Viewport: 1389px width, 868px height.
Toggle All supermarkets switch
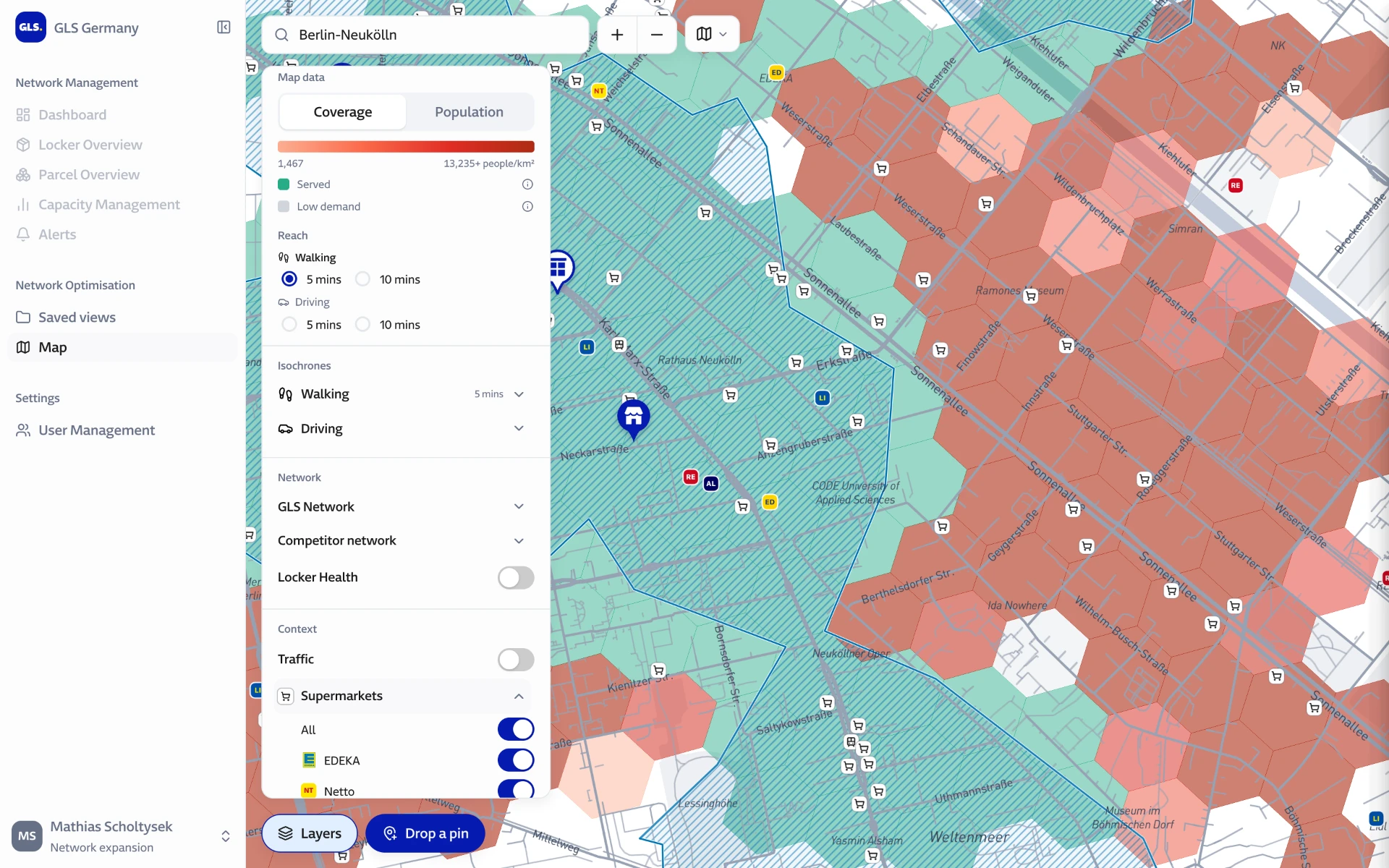516,729
